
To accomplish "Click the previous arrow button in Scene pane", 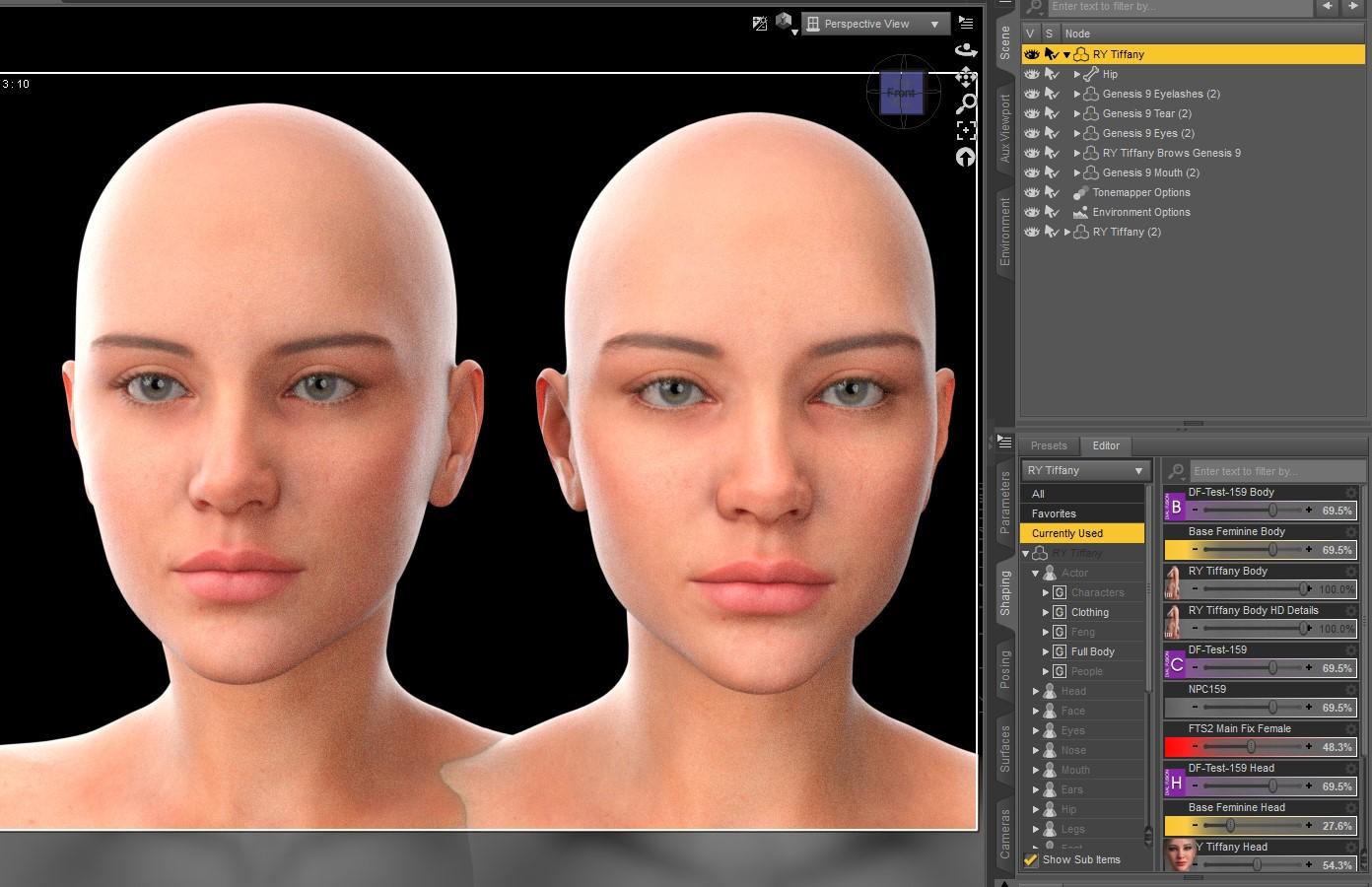I will pyautogui.click(x=1328, y=6).
